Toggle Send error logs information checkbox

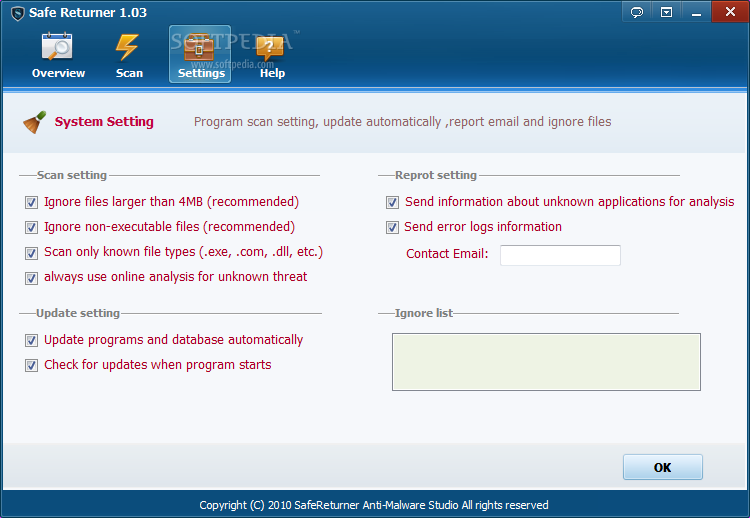pyautogui.click(x=392, y=227)
